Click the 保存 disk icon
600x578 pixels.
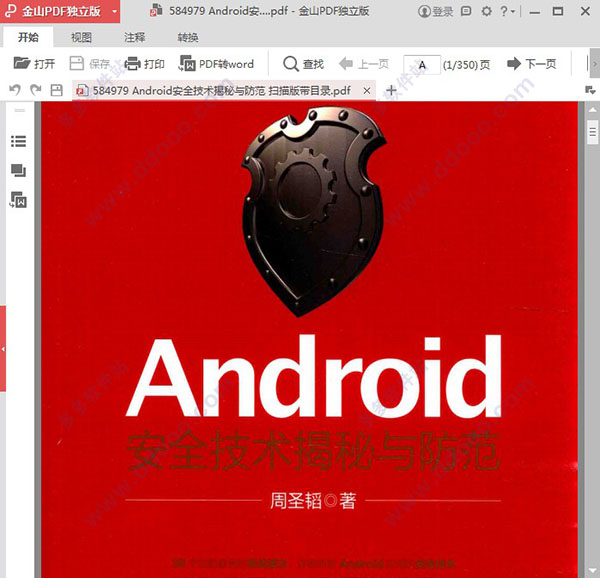point(77,63)
